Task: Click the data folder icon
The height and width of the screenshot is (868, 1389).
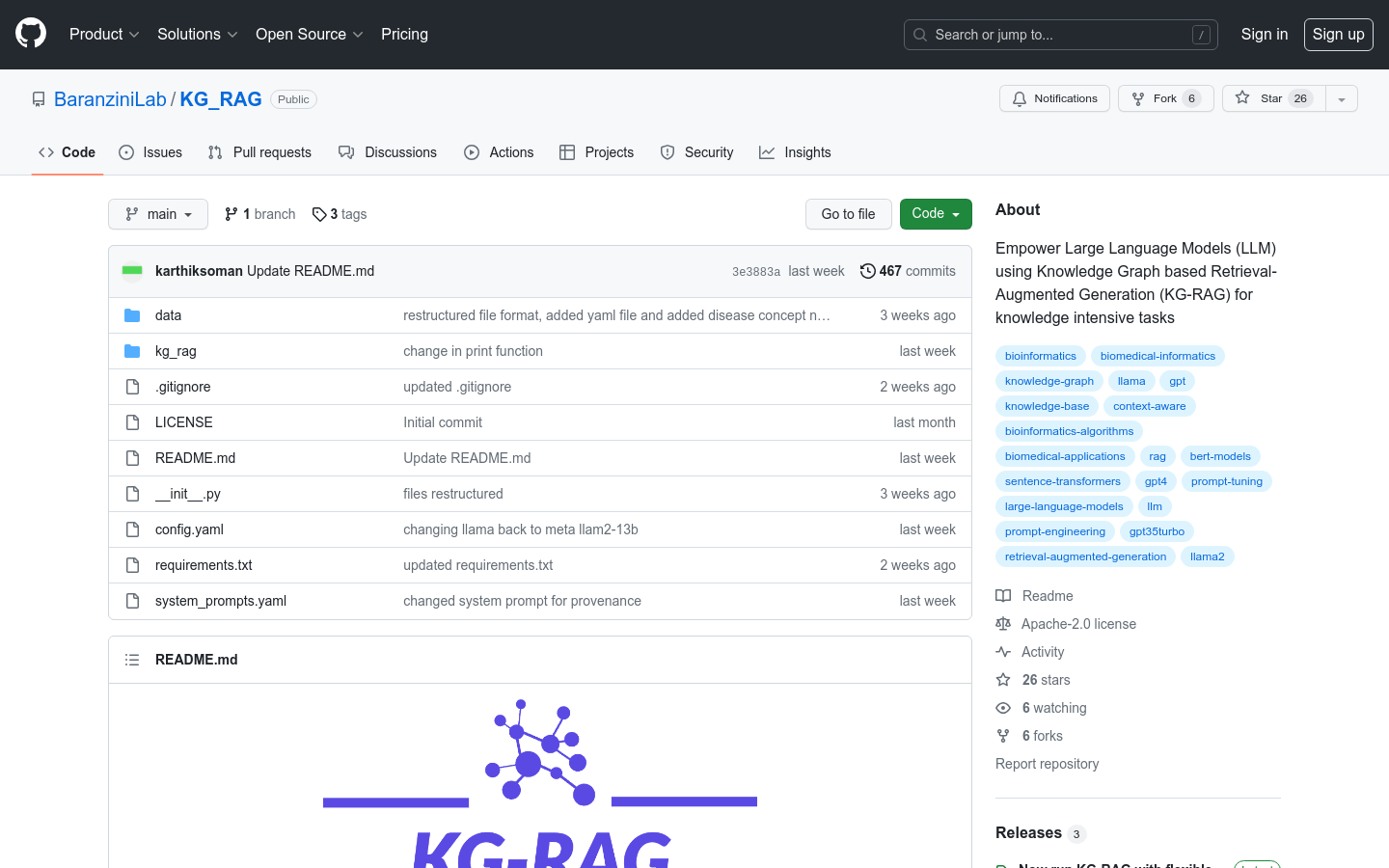Action: pyautogui.click(x=132, y=314)
